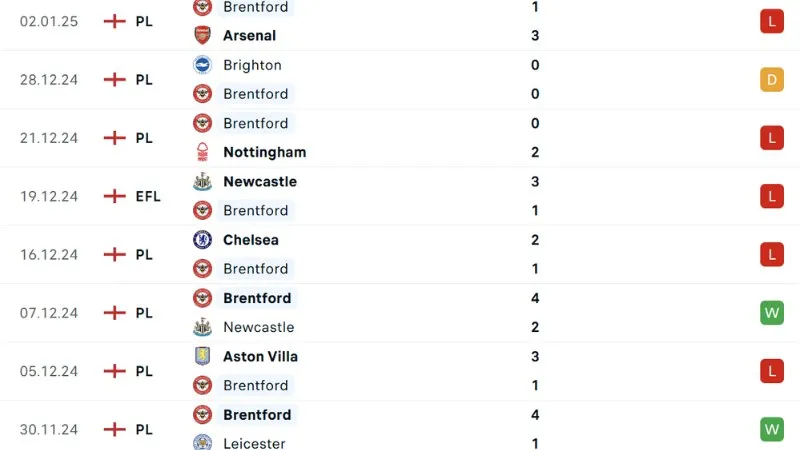
Task: Click the loss badge for 21.12.24 match
Action: click(x=771, y=138)
